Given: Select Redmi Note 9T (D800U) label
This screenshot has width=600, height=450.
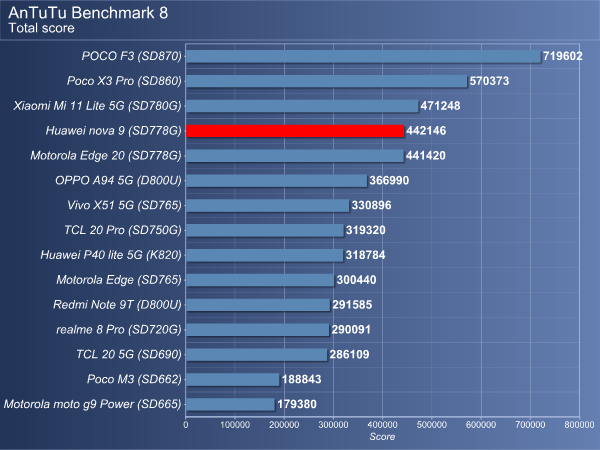Looking at the screenshot, I should click(117, 305).
